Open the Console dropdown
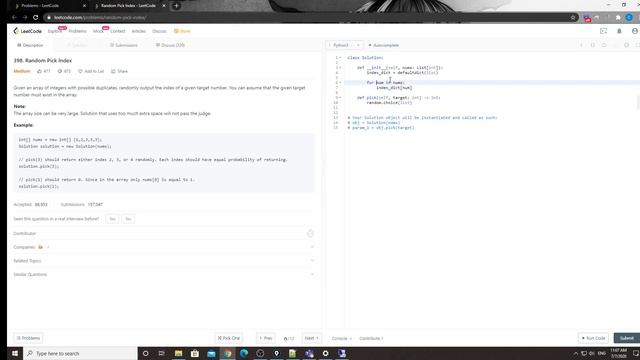 click(x=341, y=338)
